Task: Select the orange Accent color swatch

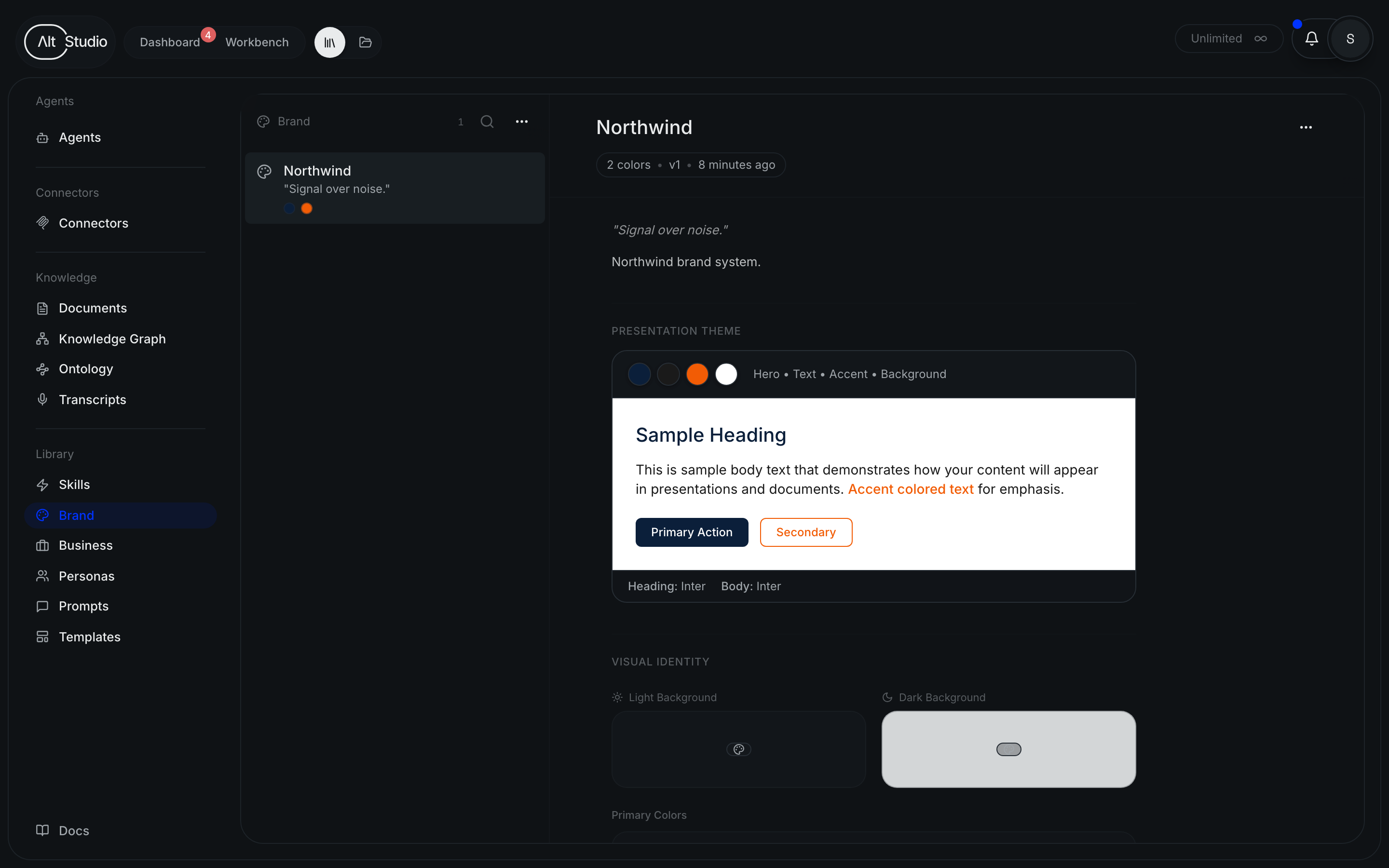Action: pos(697,374)
